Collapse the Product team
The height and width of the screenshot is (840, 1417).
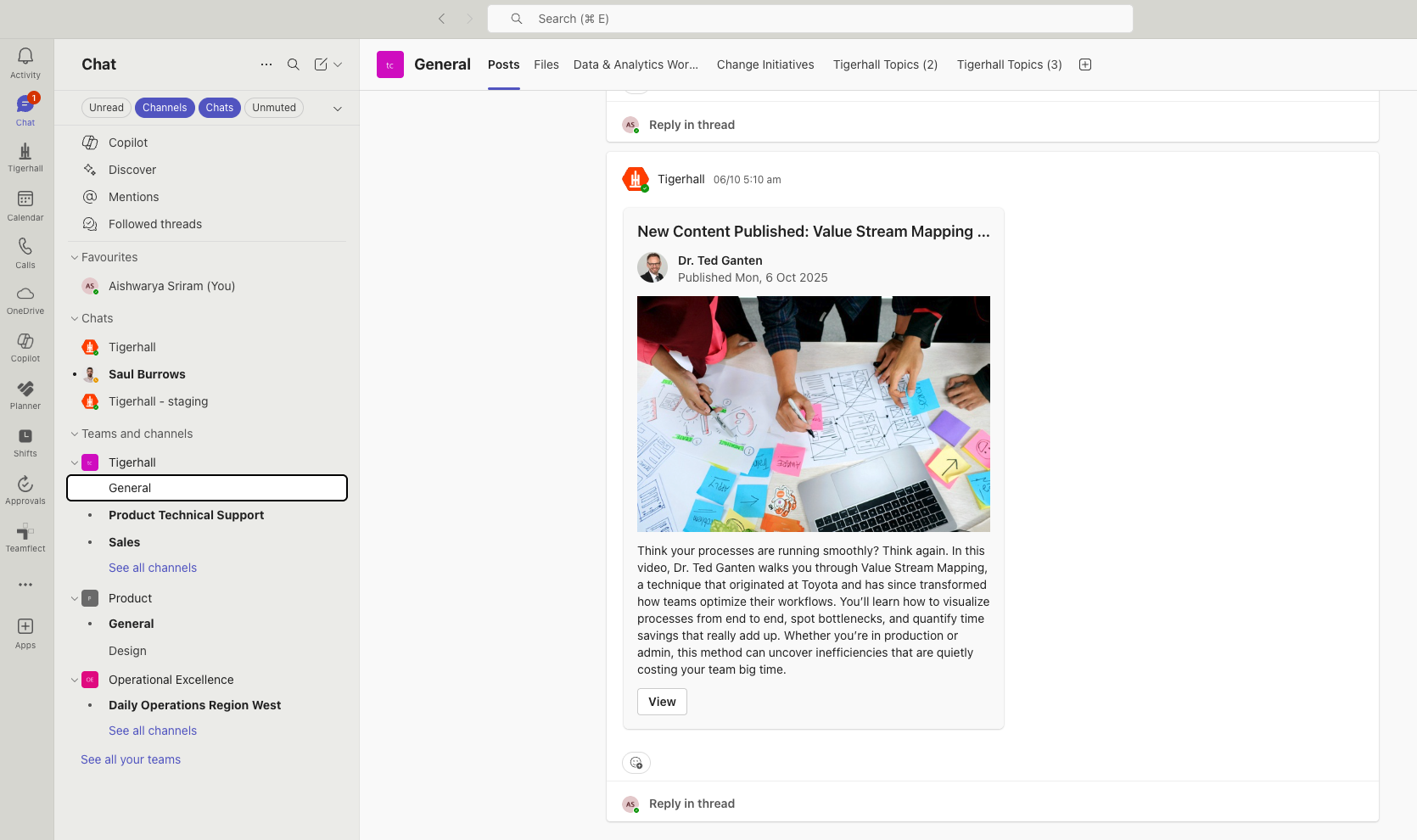[x=75, y=598]
